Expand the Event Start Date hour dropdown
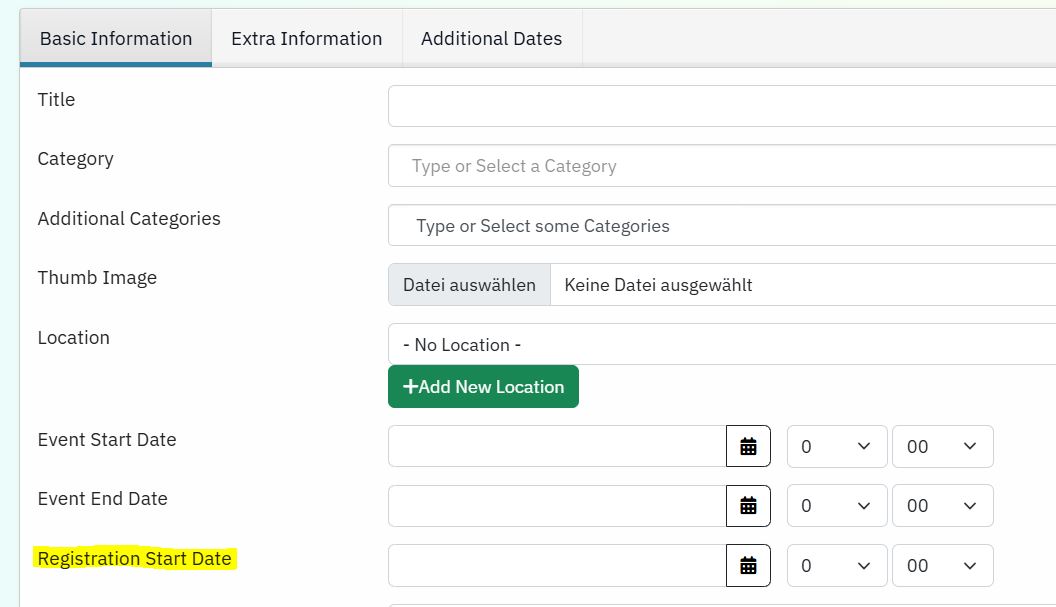The width and height of the screenshot is (1056, 607). pos(837,446)
